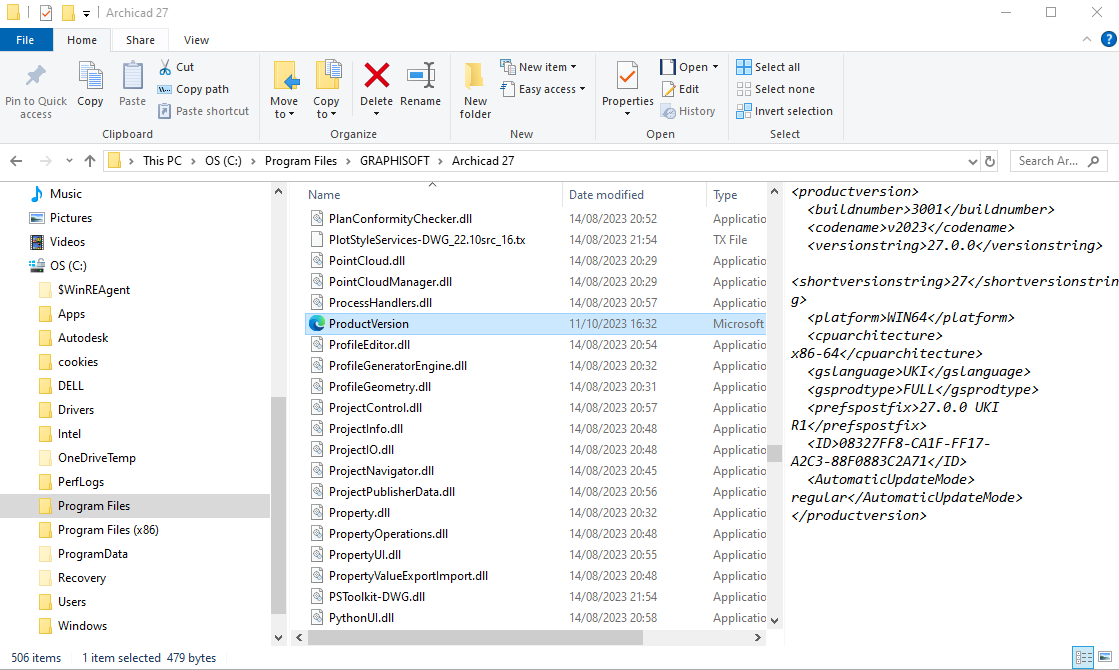Click the Paste clipboard icon

tap(132, 76)
